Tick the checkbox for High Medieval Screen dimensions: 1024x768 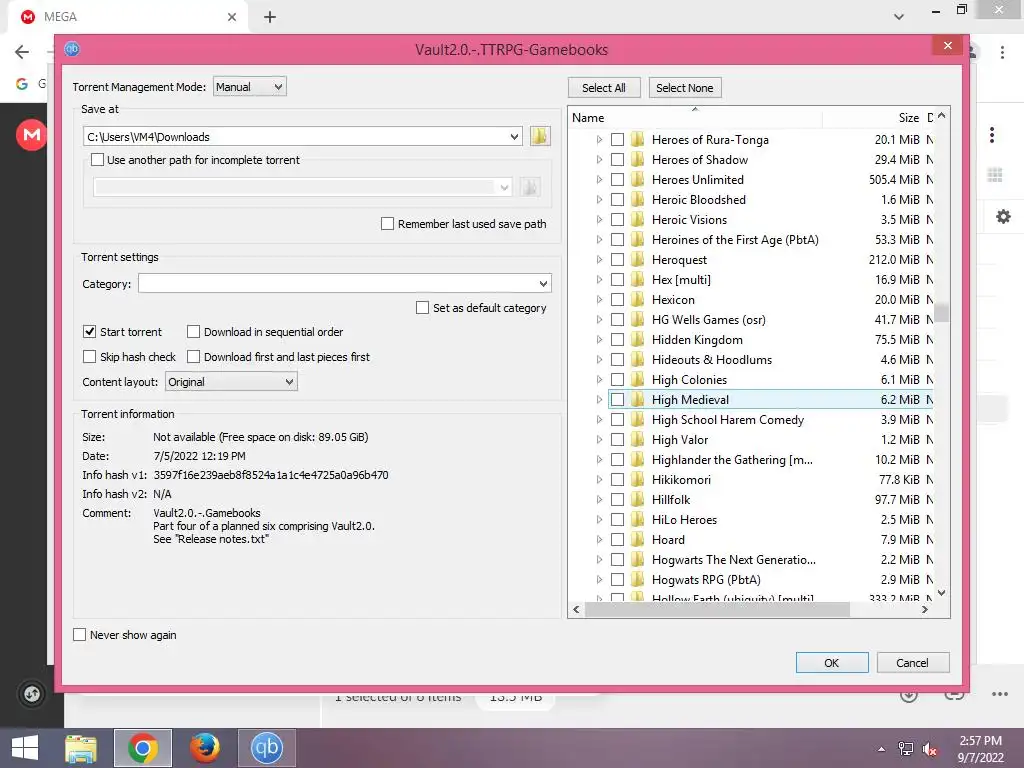[x=617, y=400]
